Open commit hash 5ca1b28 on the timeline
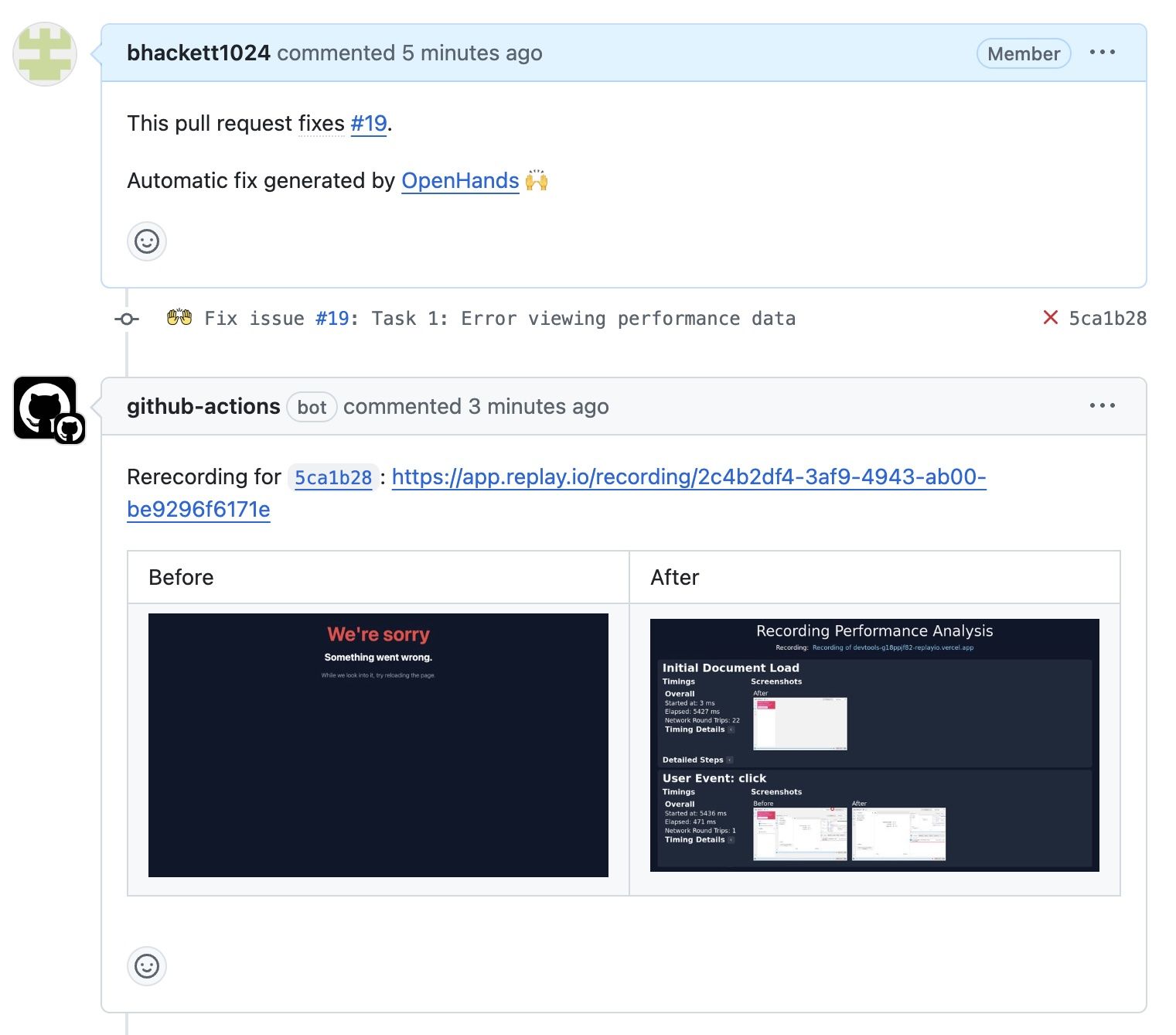 pyautogui.click(x=1107, y=318)
